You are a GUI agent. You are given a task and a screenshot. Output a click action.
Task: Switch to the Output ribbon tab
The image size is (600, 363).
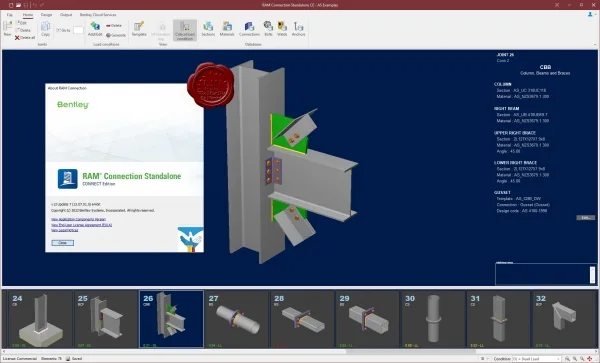(66, 15)
